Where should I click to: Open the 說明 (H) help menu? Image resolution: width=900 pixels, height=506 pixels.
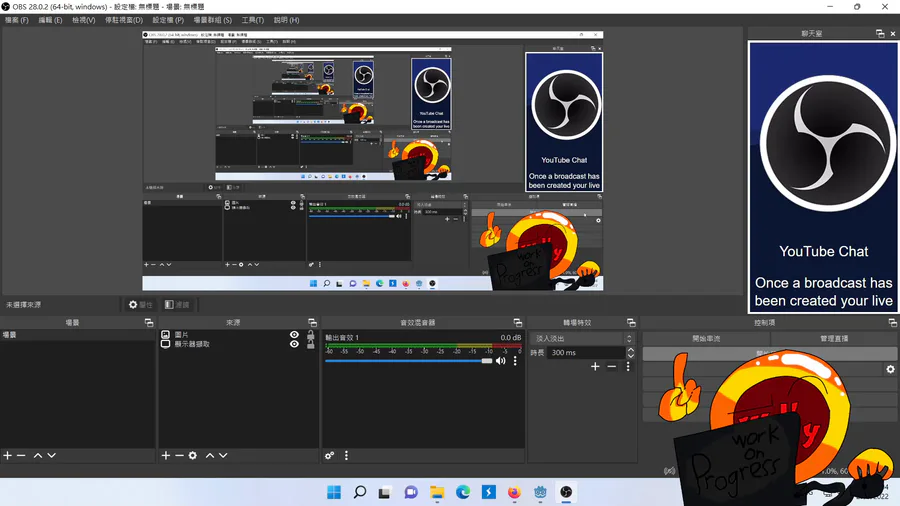coord(286,20)
